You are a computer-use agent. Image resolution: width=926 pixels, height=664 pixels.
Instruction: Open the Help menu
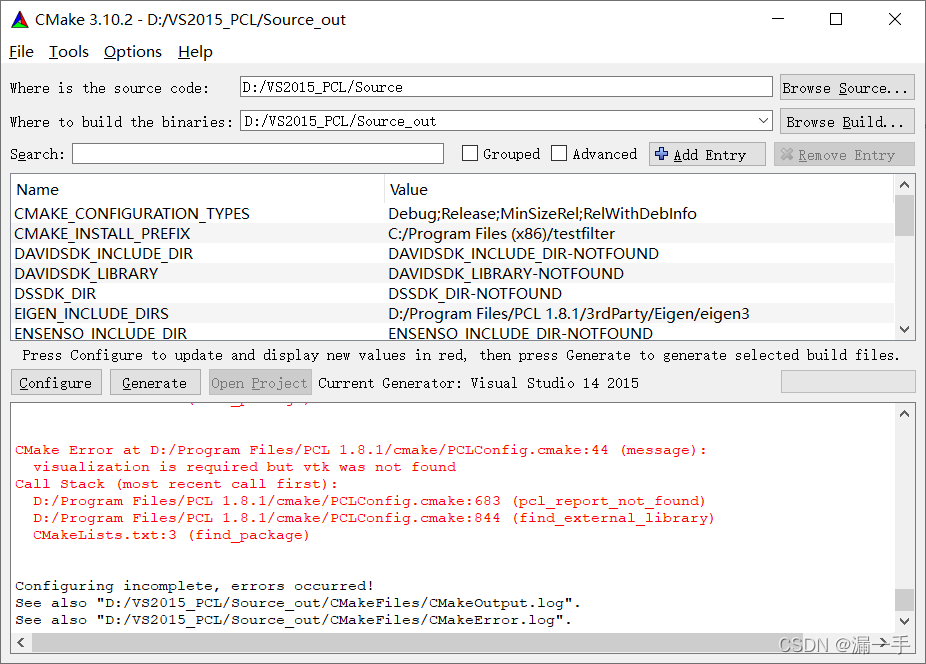pos(195,52)
